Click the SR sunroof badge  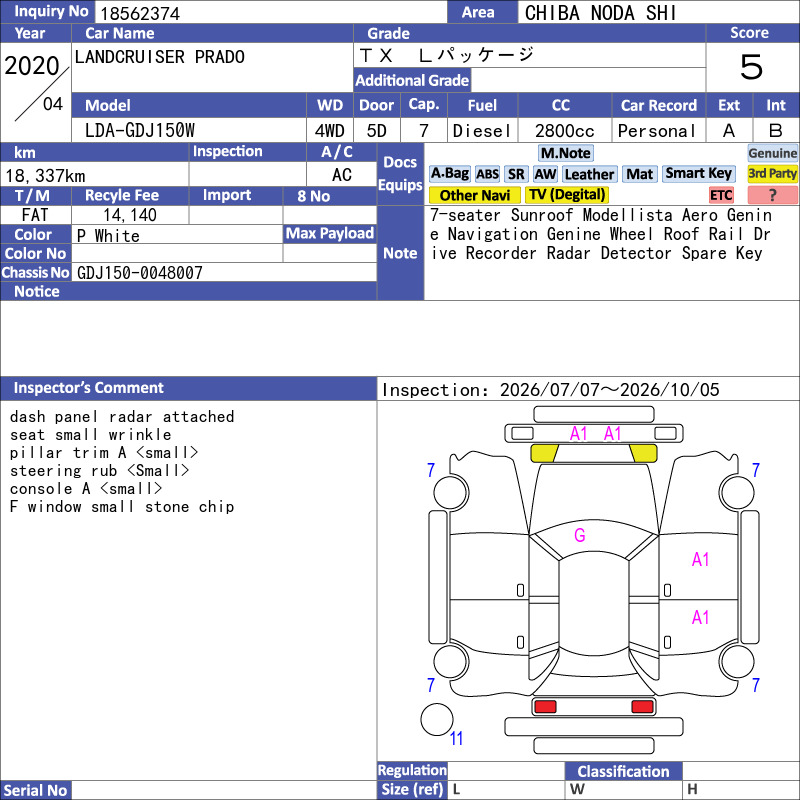click(516, 174)
